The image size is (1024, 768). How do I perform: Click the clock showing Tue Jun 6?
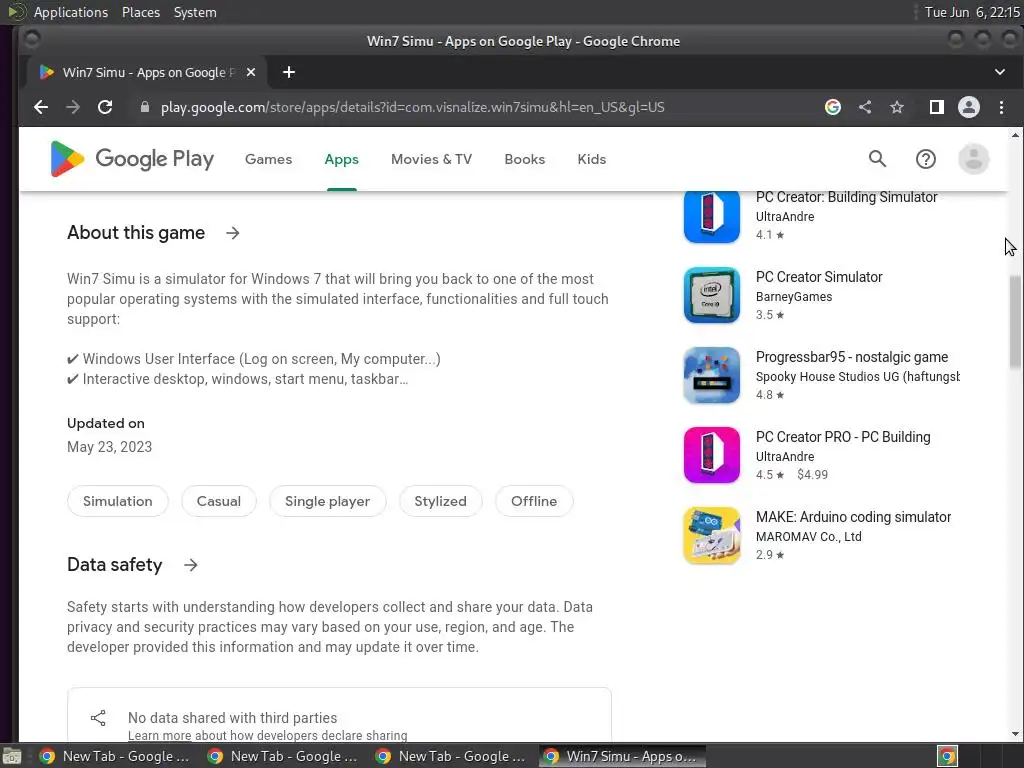coord(972,12)
